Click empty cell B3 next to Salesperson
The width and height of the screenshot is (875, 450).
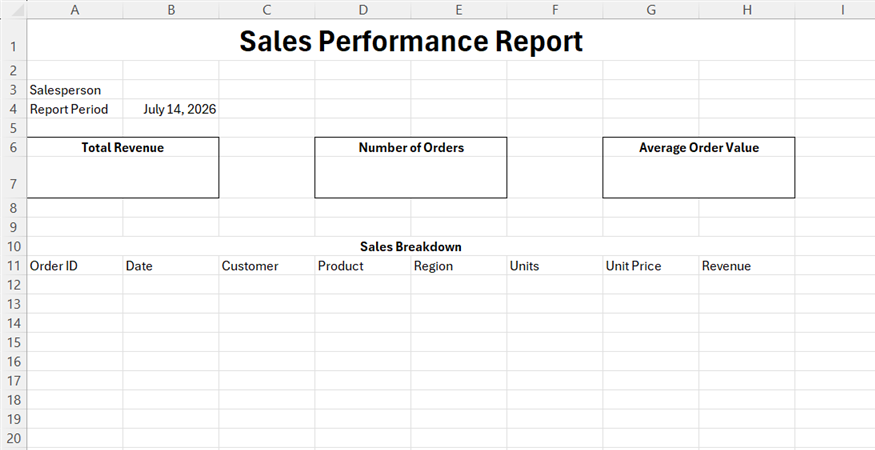(171, 90)
